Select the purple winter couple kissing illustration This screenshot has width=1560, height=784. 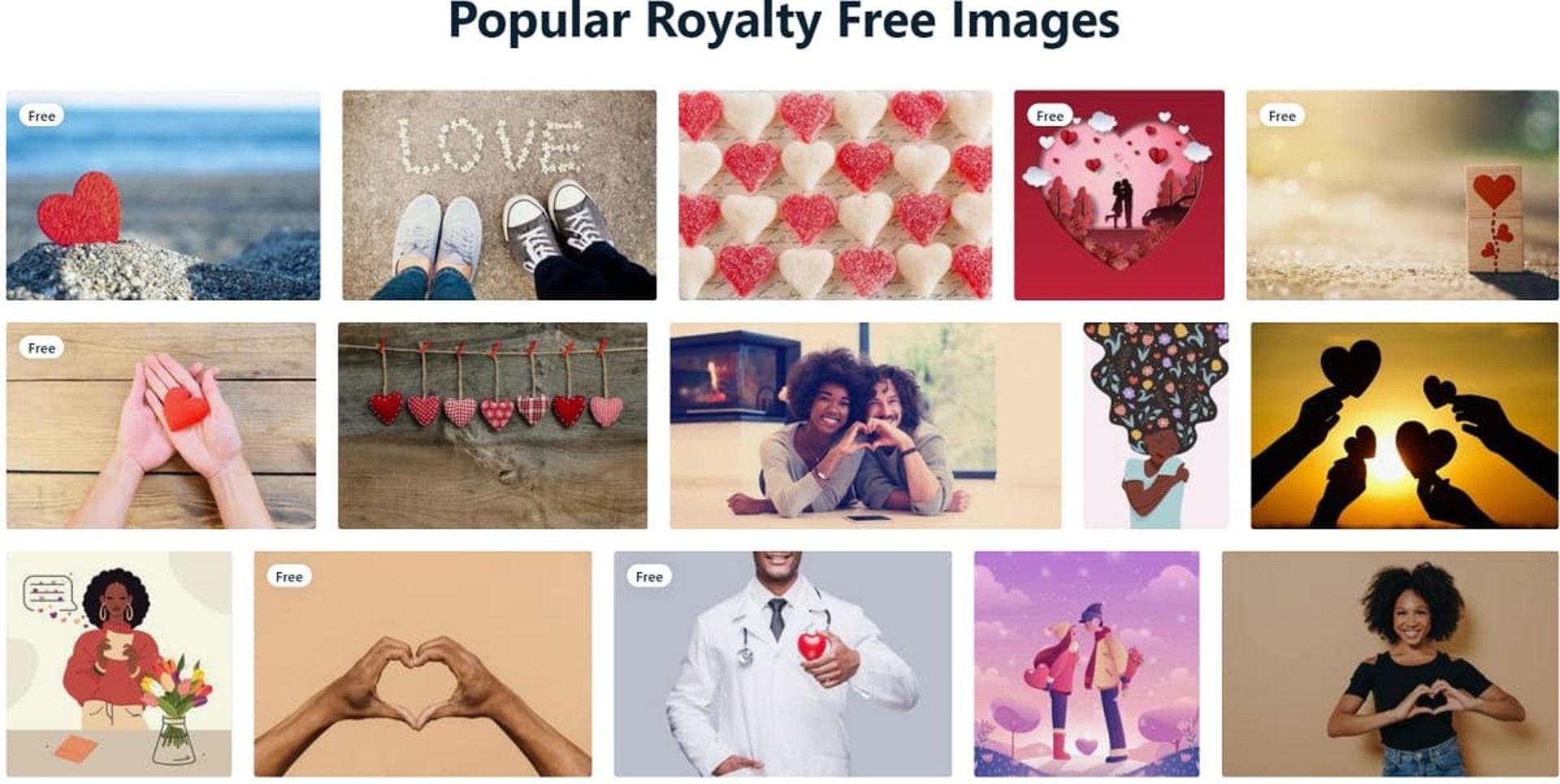1086,664
